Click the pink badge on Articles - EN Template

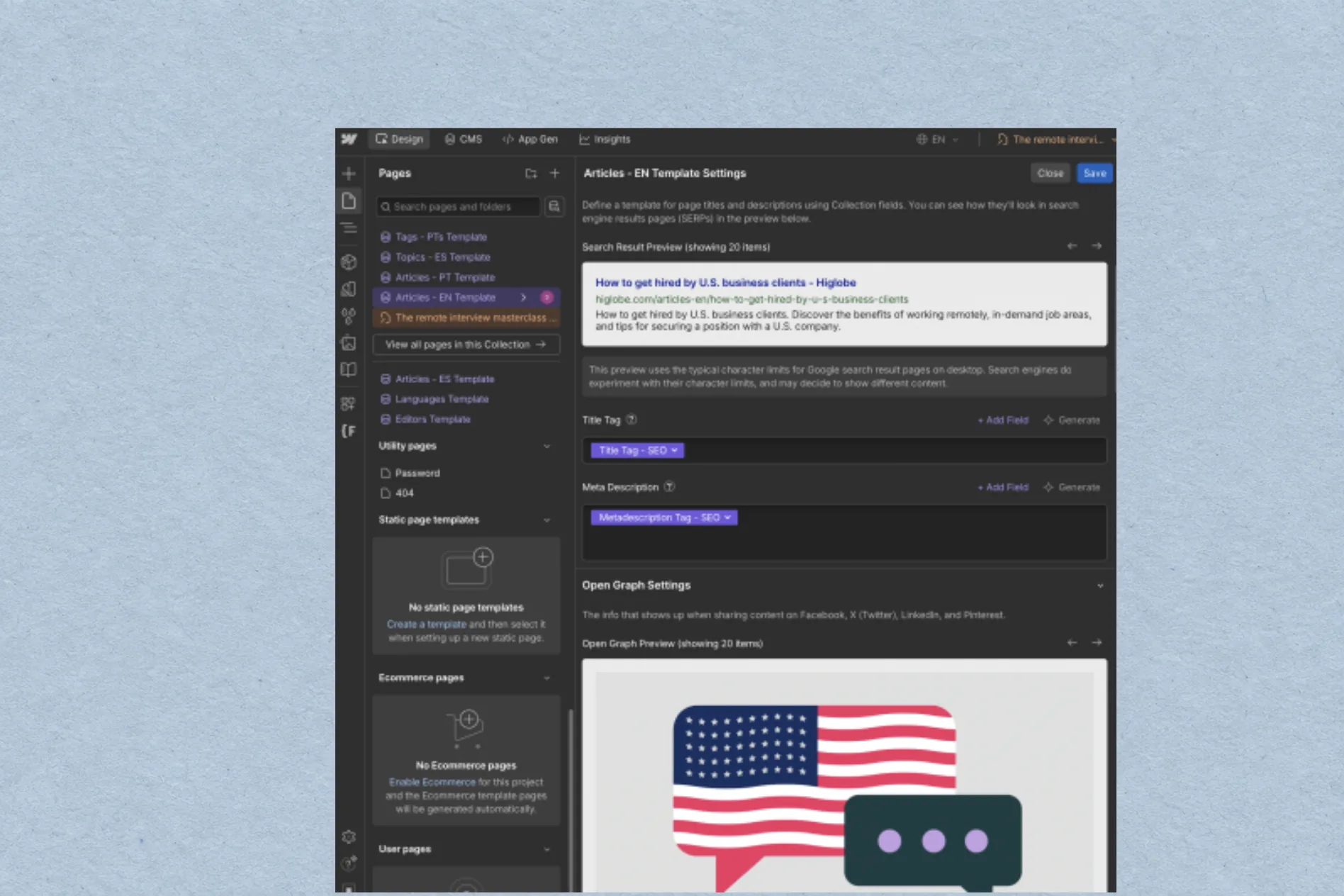tap(547, 298)
